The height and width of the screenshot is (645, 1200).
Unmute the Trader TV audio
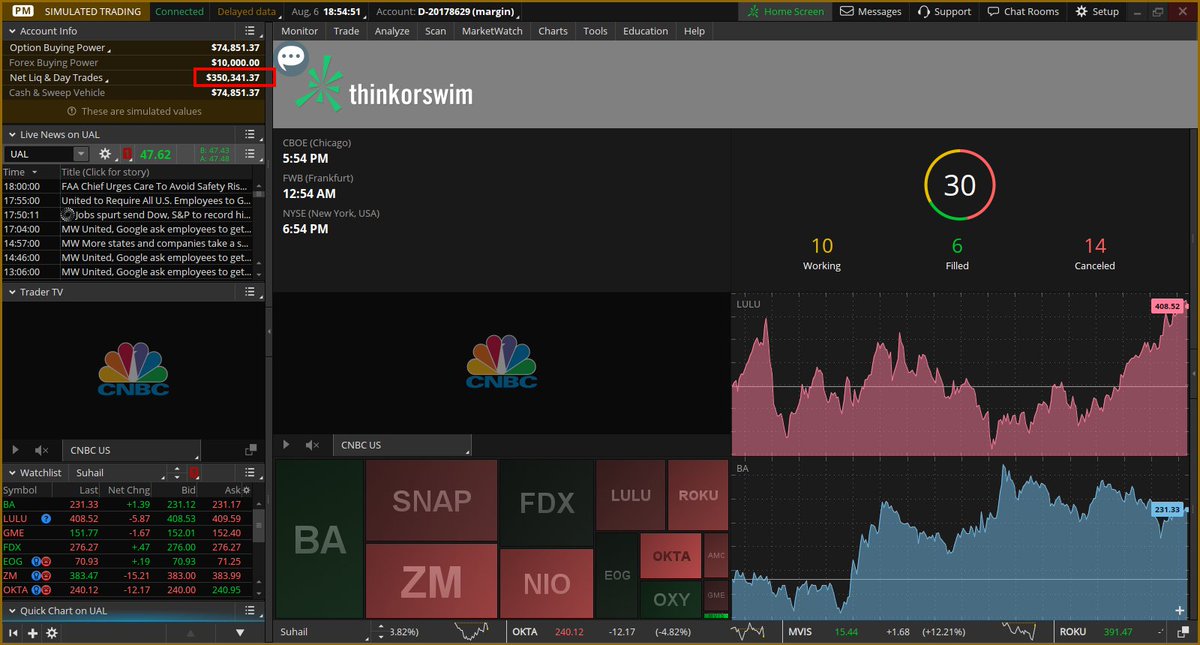pyautogui.click(x=41, y=451)
